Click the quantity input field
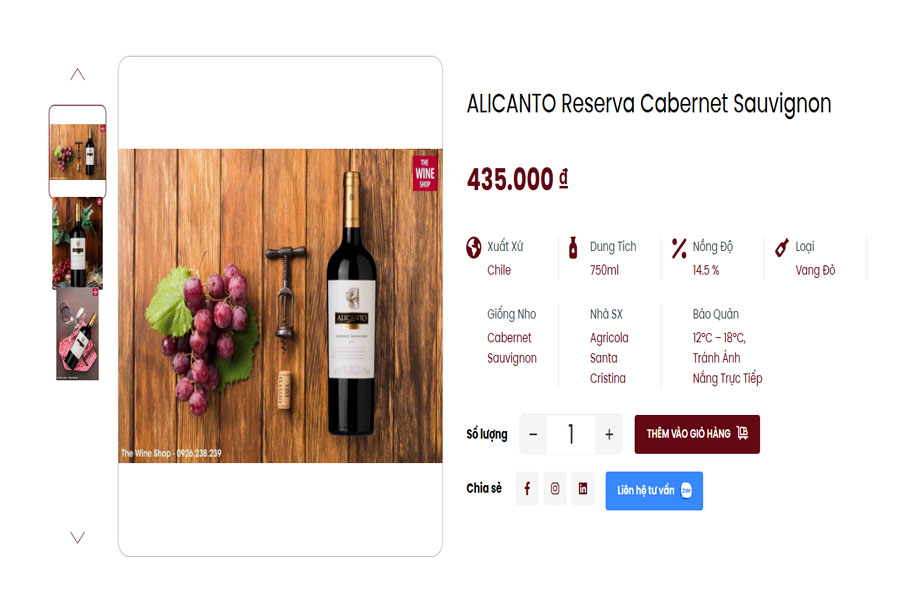This screenshot has height=600, width=900. point(571,434)
